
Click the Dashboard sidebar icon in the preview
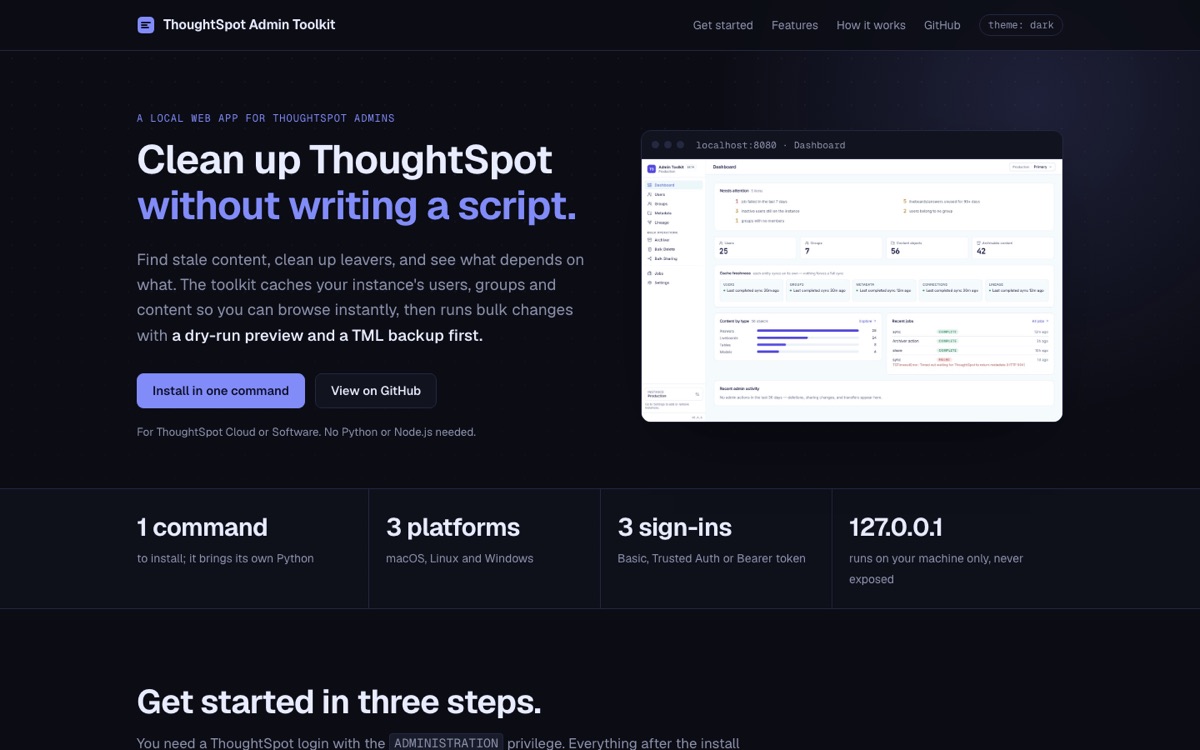[649, 185]
